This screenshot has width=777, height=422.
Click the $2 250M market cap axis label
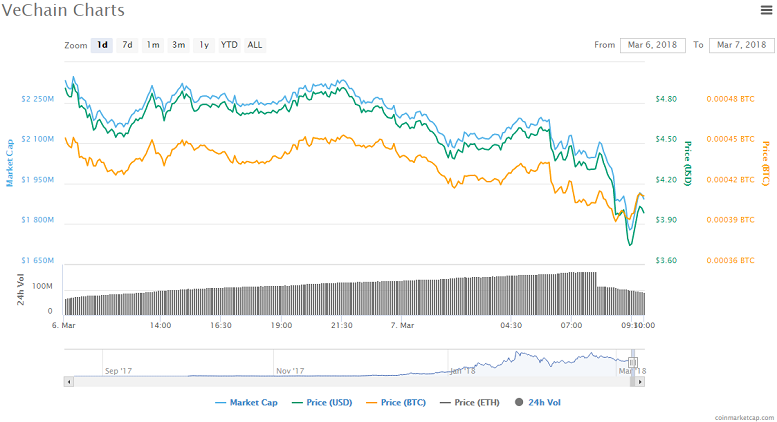(x=38, y=99)
